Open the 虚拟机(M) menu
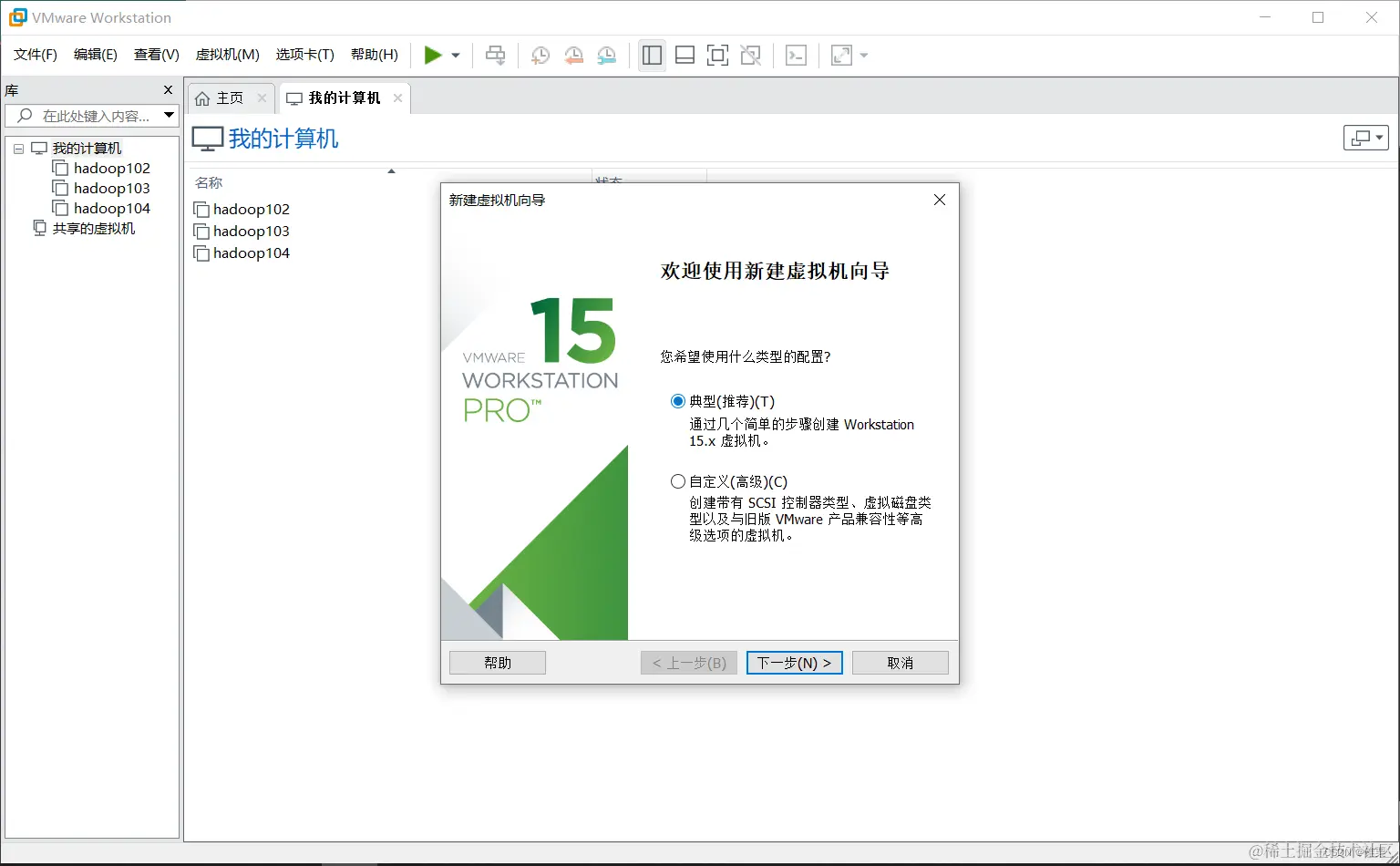The height and width of the screenshot is (866, 1400). [x=228, y=55]
